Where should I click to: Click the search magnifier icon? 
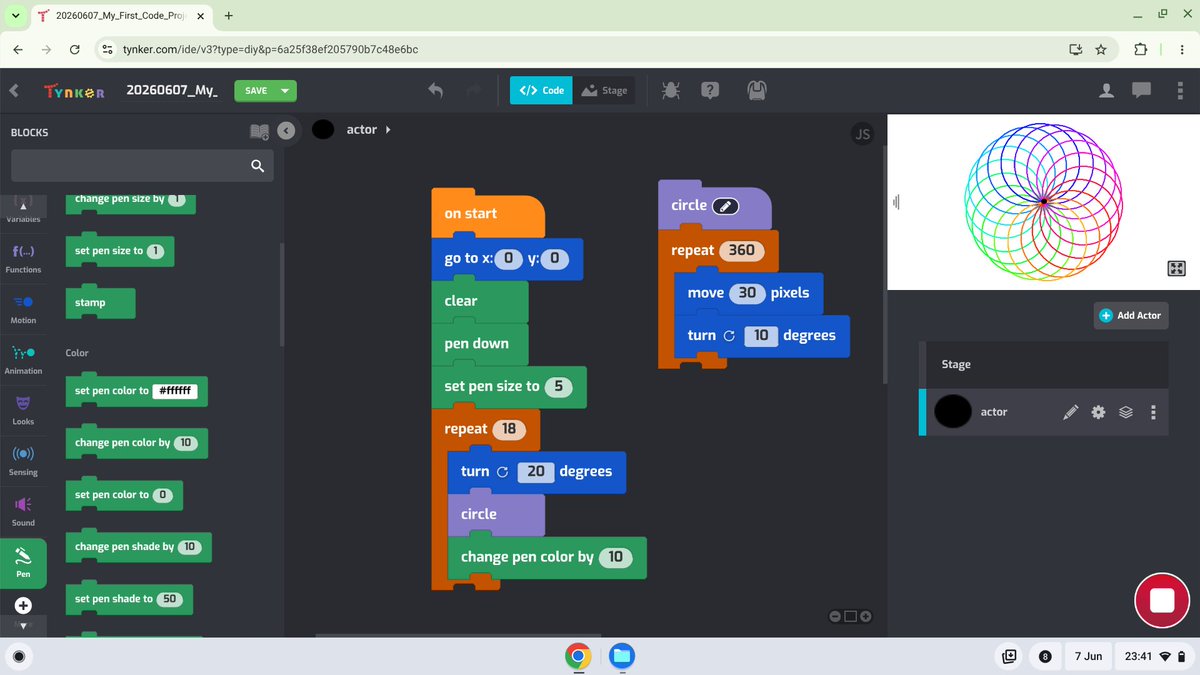258,166
